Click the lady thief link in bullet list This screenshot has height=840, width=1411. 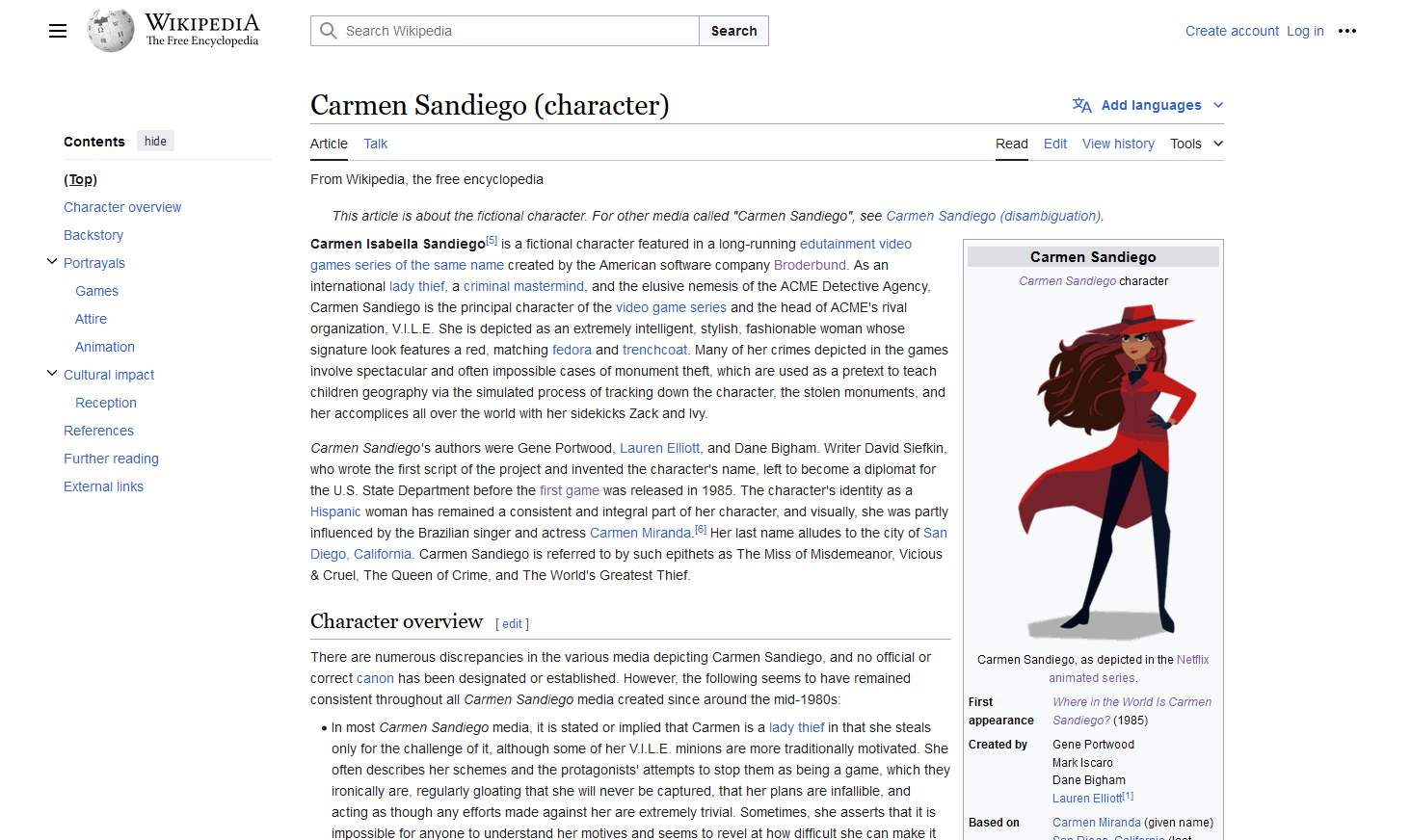pos(796,727)
